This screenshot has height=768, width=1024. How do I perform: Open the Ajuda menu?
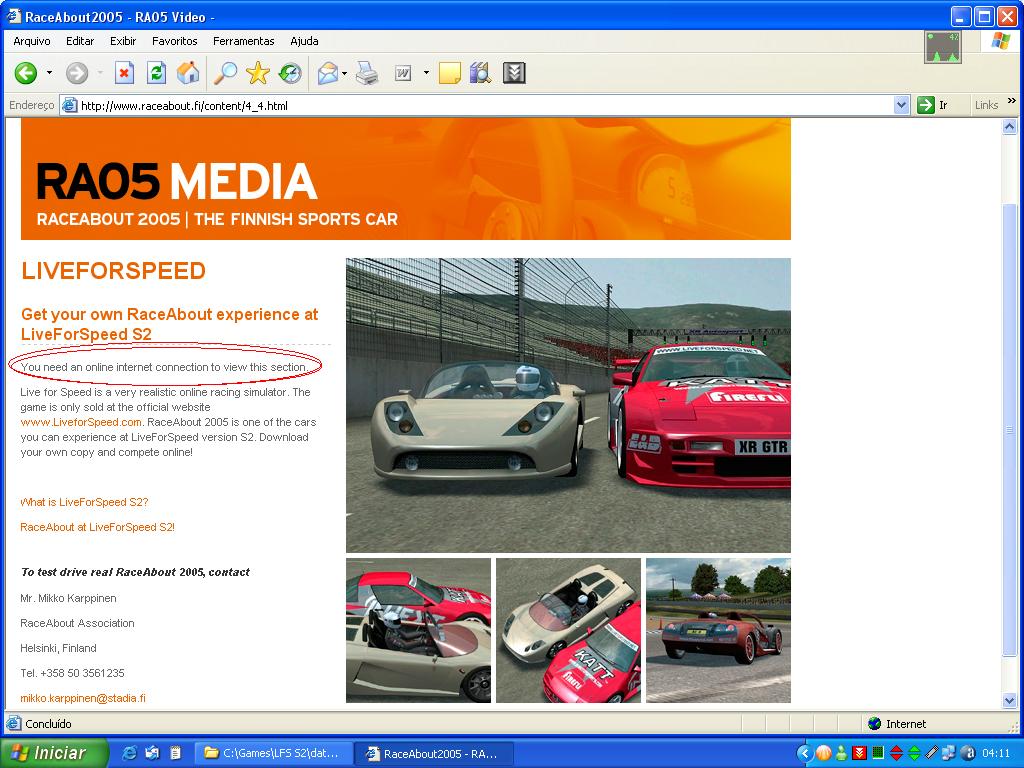tap(304, 41)
